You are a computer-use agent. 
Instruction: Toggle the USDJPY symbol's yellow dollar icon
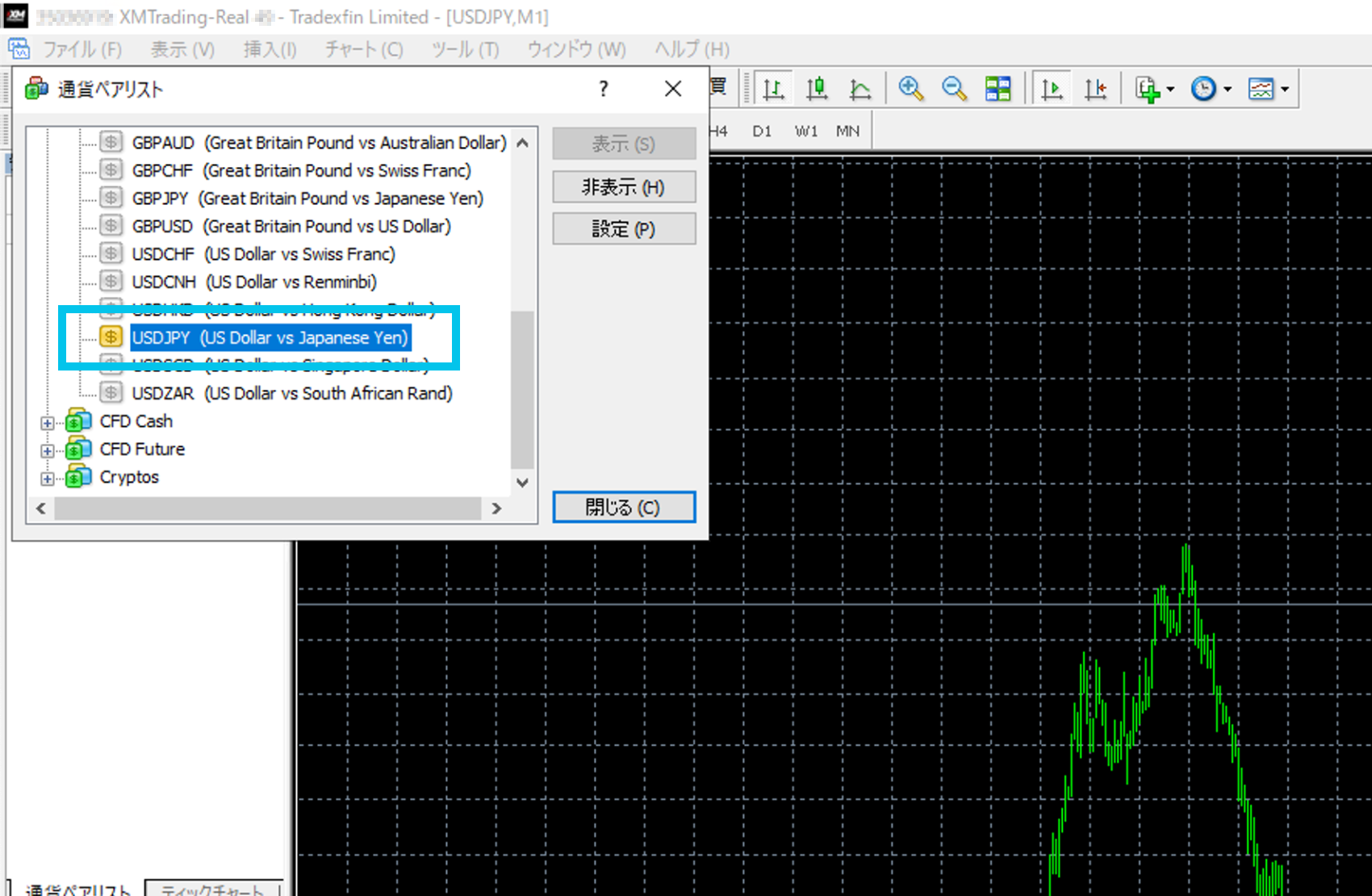[111, 337]
